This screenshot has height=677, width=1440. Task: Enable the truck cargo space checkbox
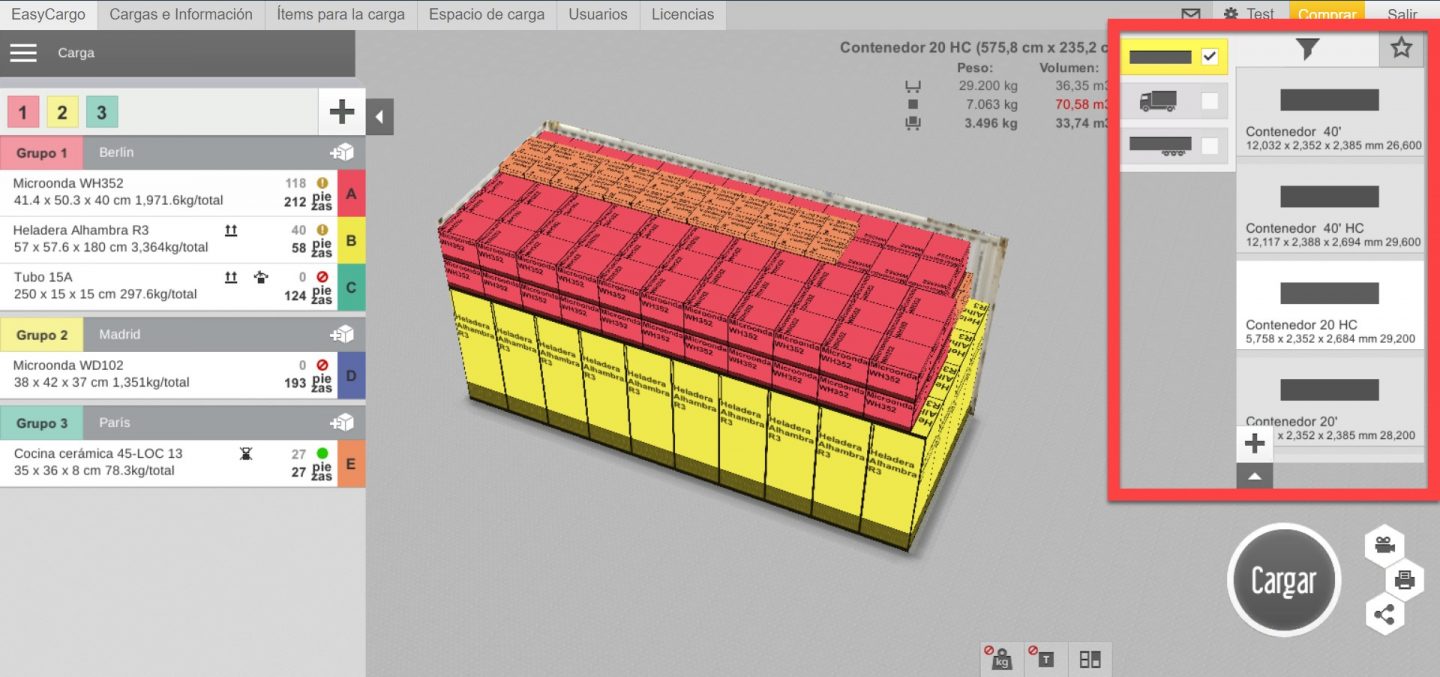click(x=1210, y=101)
